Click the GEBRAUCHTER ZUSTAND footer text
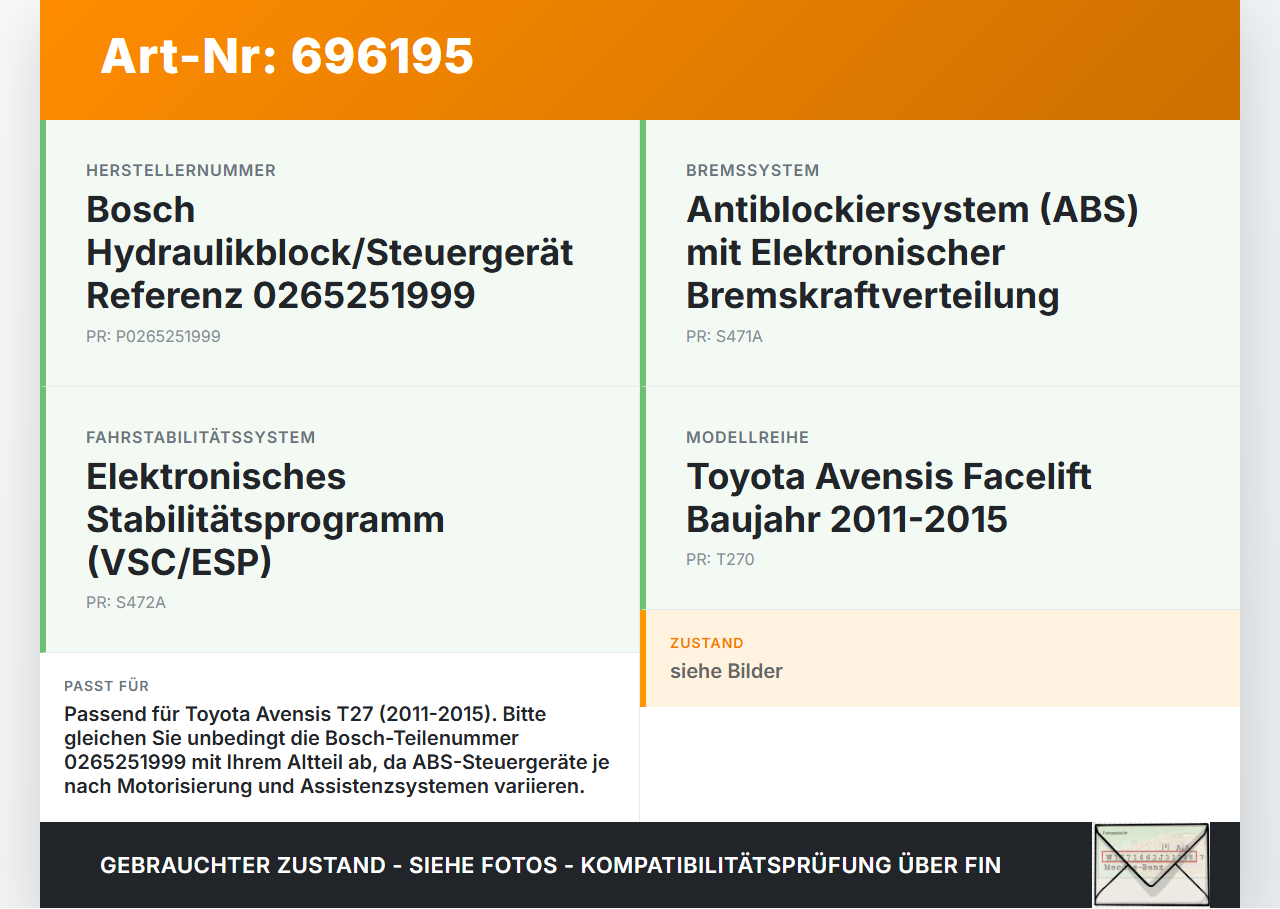Viewport: 1280px width, 909px height. pyautogui.click(x=550, y=866)
